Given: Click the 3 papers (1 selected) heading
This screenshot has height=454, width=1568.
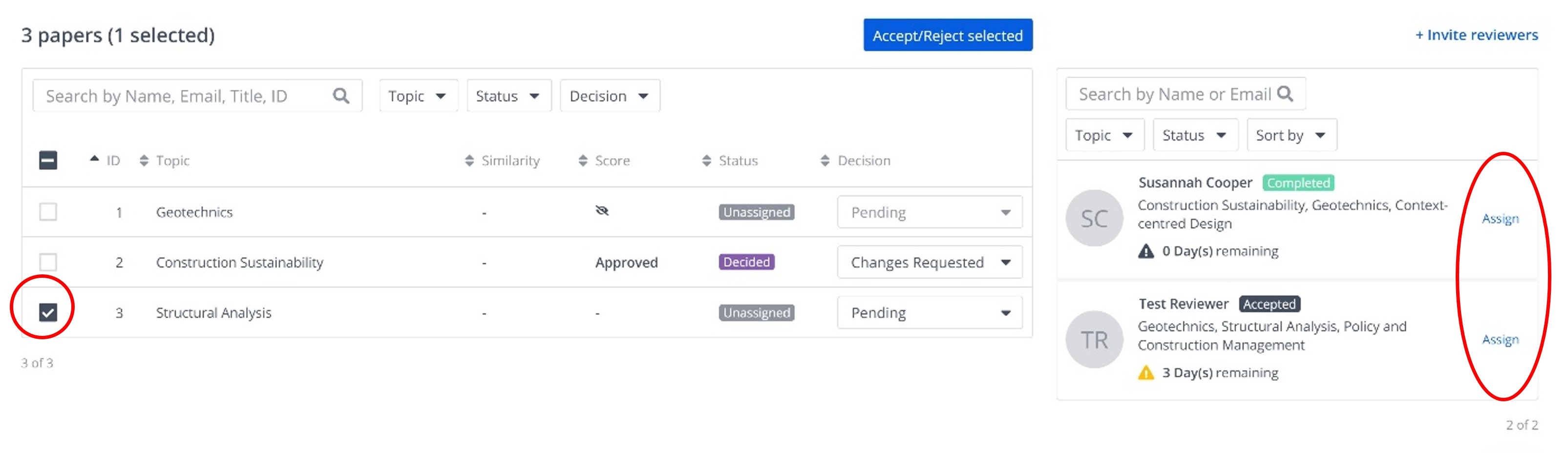Looking at the screenshot, I should pyautogui.click(x=118, y=35).
